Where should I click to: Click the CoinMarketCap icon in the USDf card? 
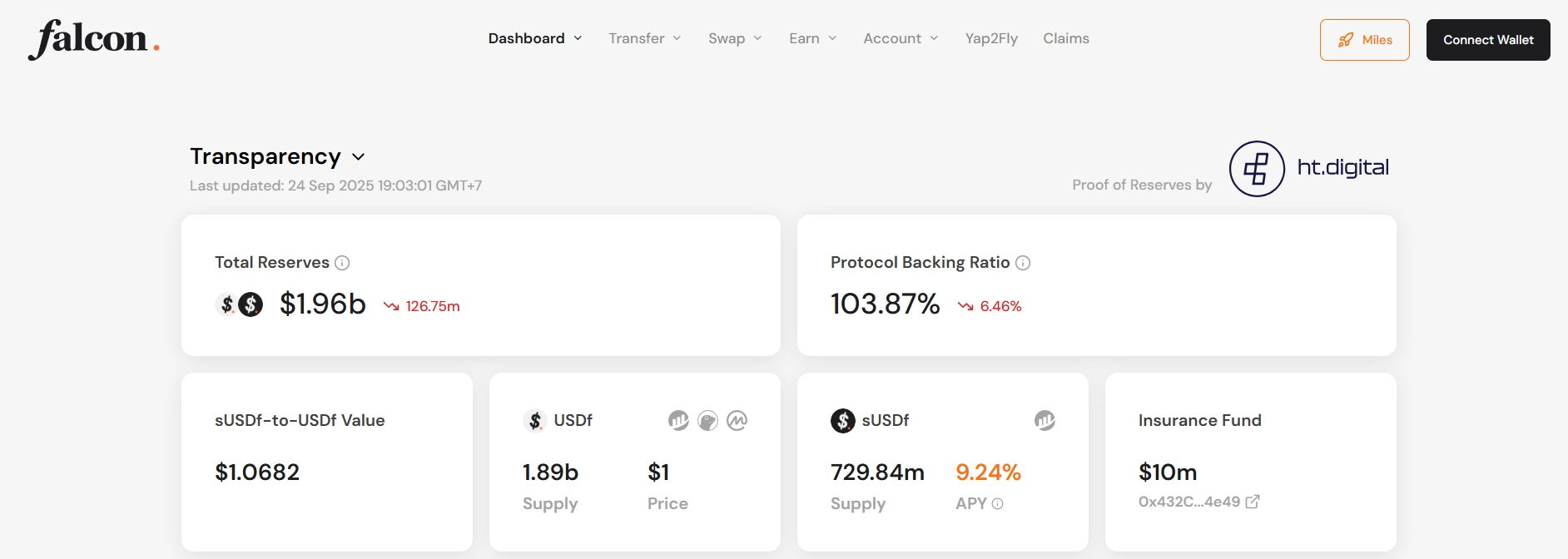pos(737,421)
